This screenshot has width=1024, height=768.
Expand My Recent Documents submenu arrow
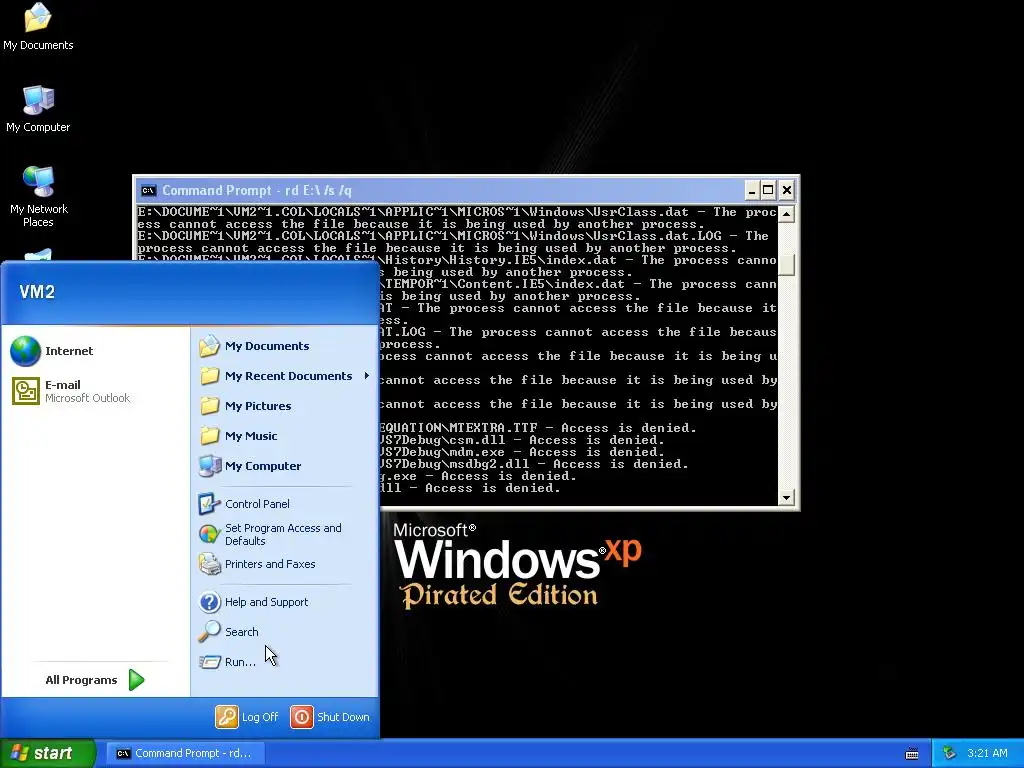(367, 376)
